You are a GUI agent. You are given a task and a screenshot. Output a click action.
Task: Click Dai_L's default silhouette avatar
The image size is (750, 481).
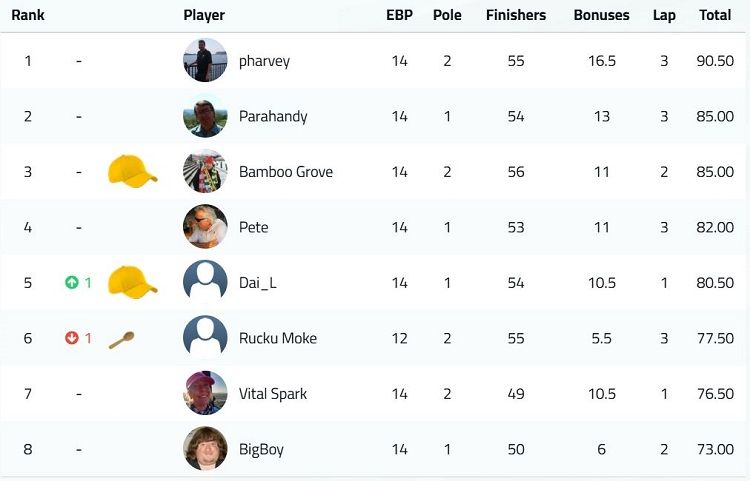pos(205,282)
